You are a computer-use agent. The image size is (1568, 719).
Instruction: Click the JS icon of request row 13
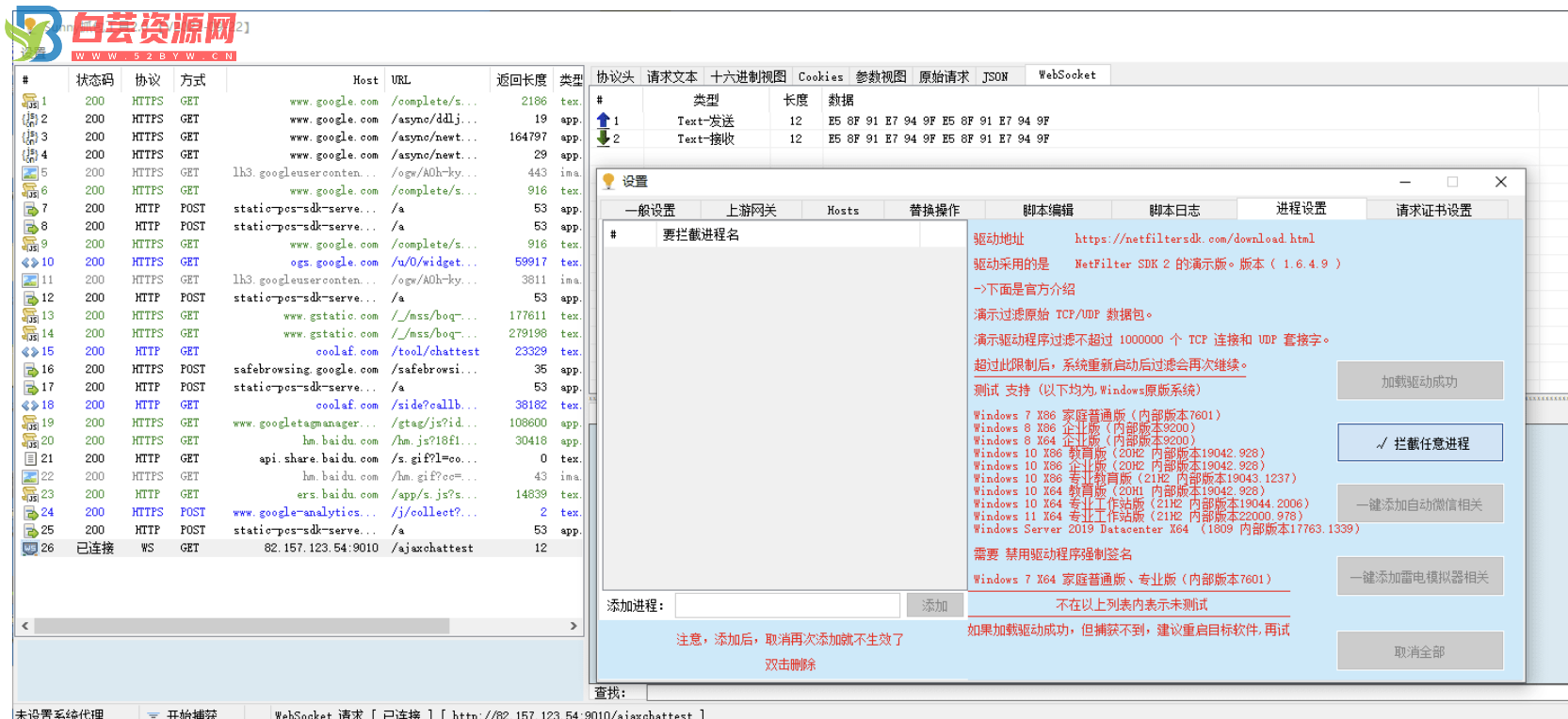pos(30,316)
